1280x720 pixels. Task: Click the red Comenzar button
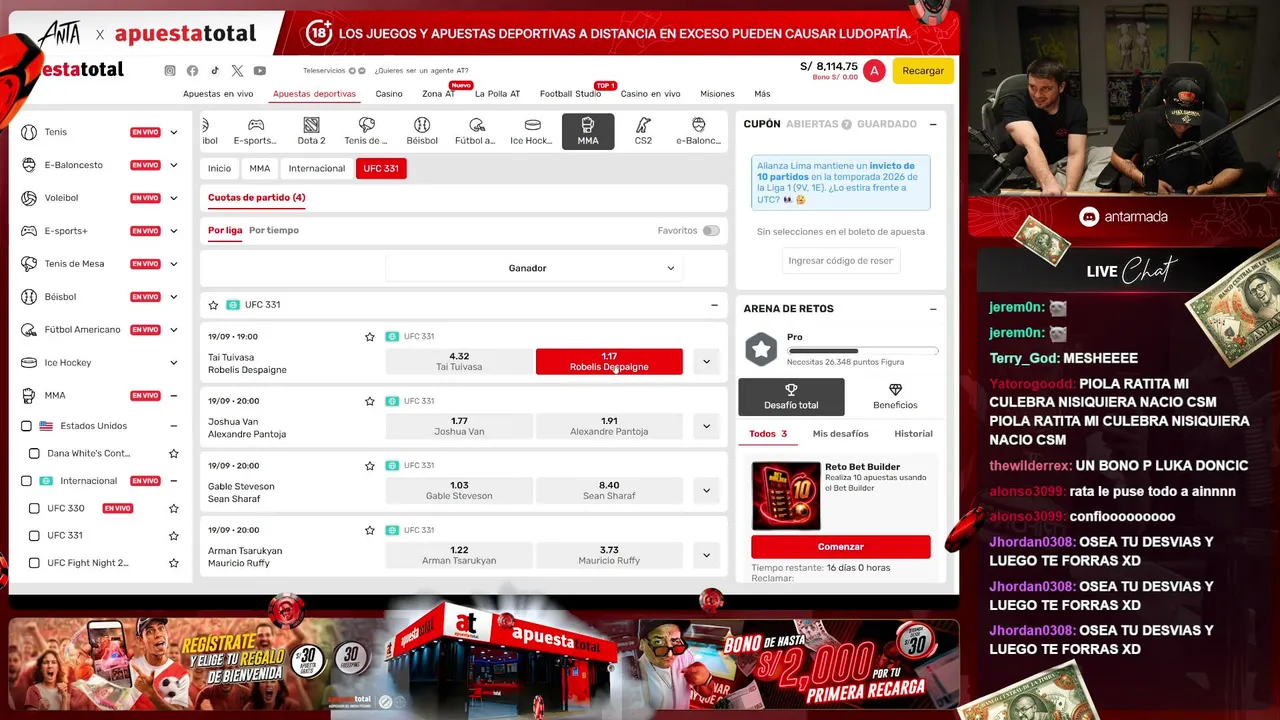pyautogui.click(x=841, y=547)
